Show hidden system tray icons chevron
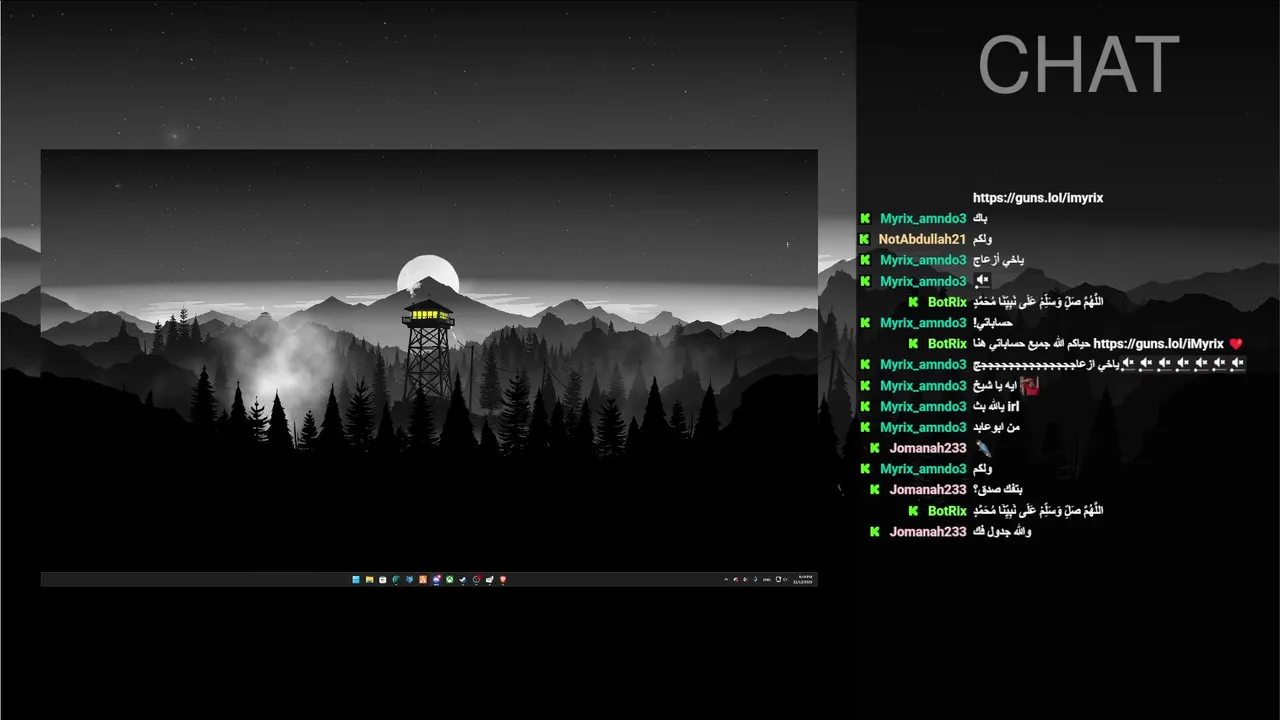1280x720 pixels. [x=726, y=580]
